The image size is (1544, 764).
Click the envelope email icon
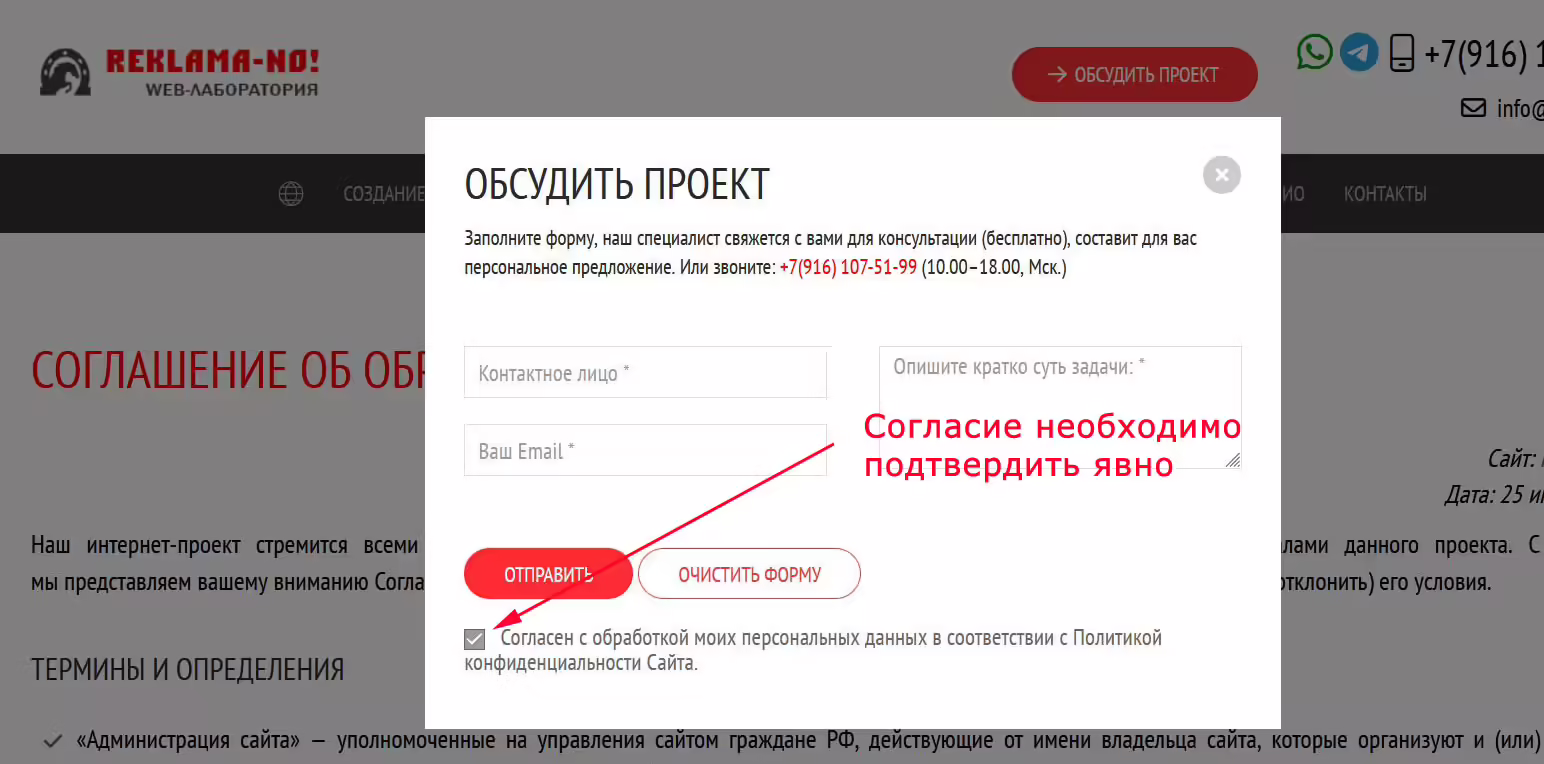tap(1473, 108)
